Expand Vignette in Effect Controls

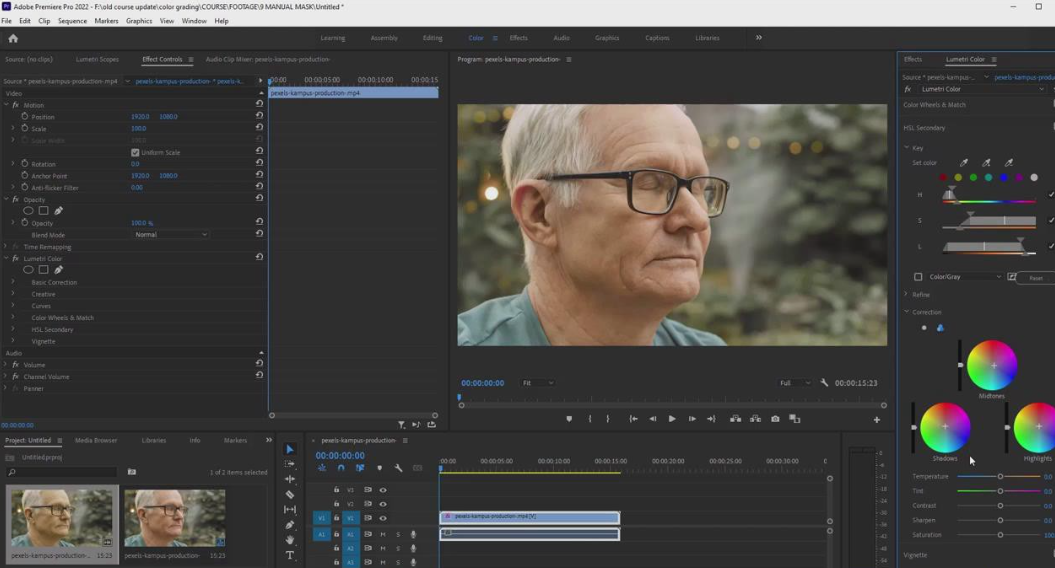click(x=13, y=341)
